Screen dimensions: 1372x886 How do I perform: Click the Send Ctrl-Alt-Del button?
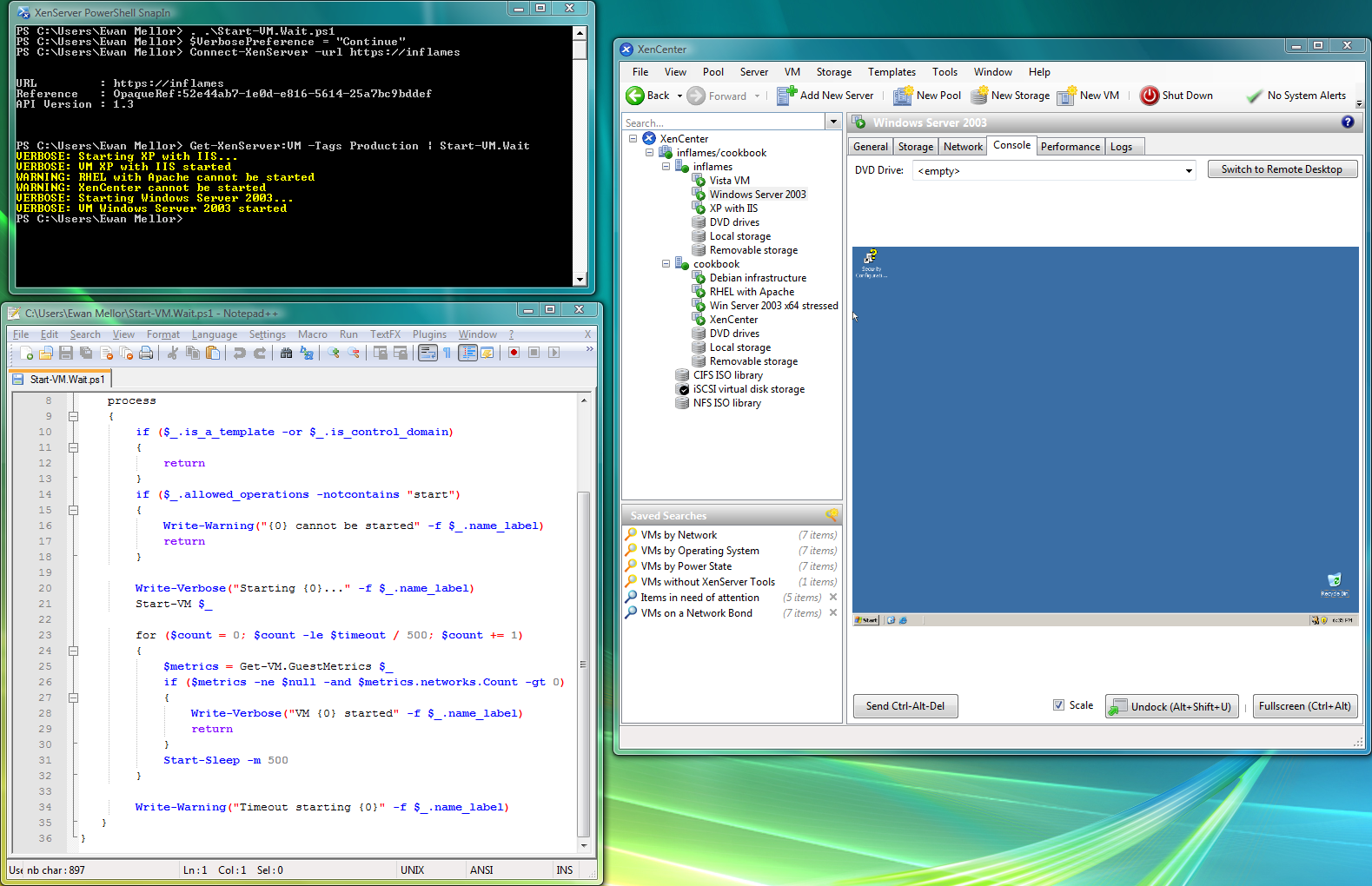point(905,706)
